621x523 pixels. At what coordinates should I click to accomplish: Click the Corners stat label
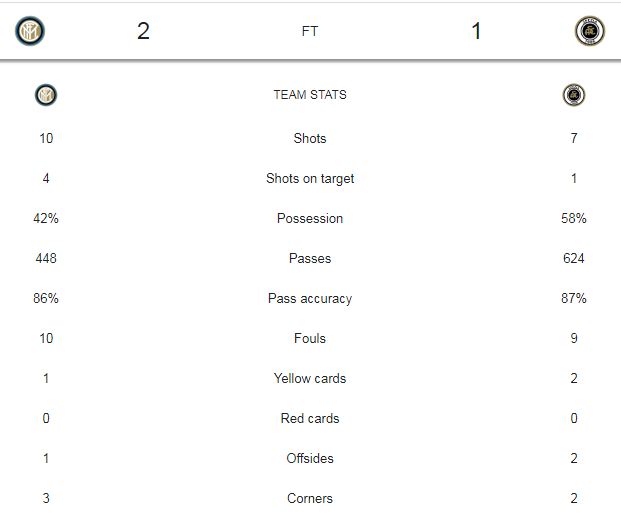(310, 498)
